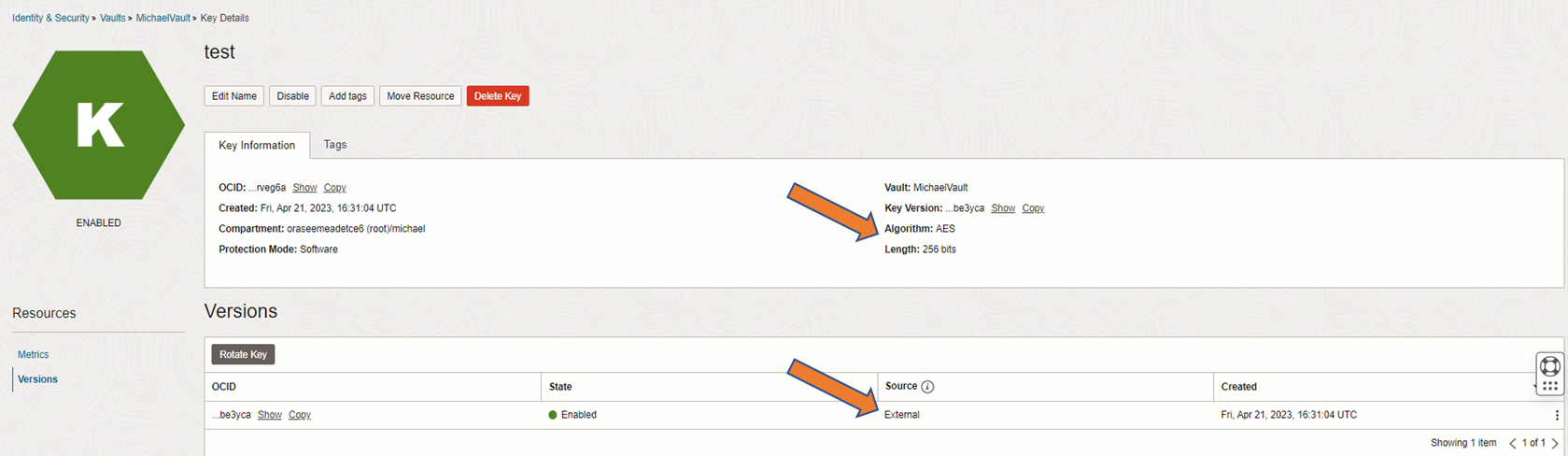Open Metrics in the Resources sidebar
The height and width of the screenshot is (456, 1568).
(x=33, y=355)
